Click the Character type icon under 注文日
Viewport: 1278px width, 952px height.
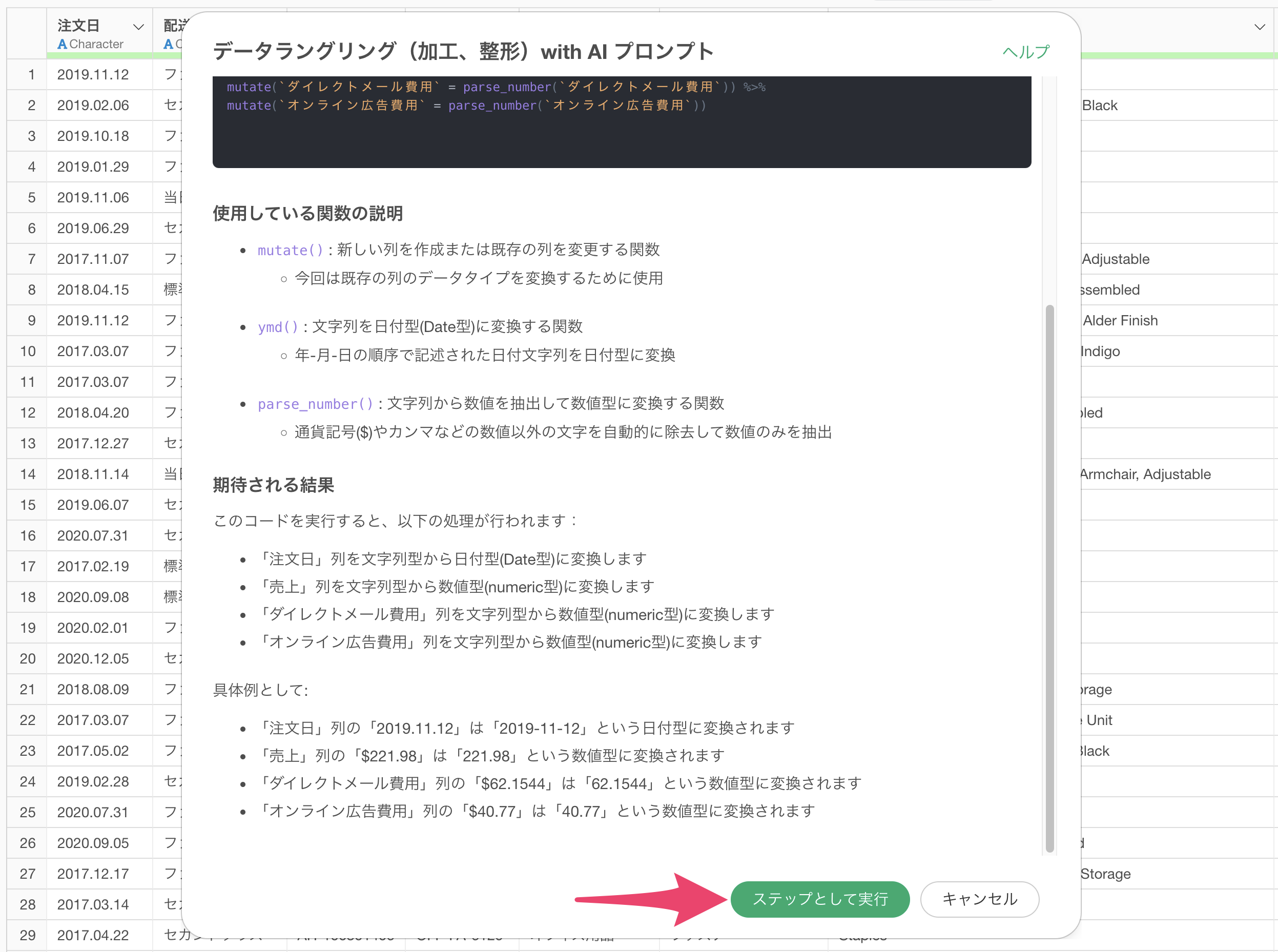pos(62,45)
